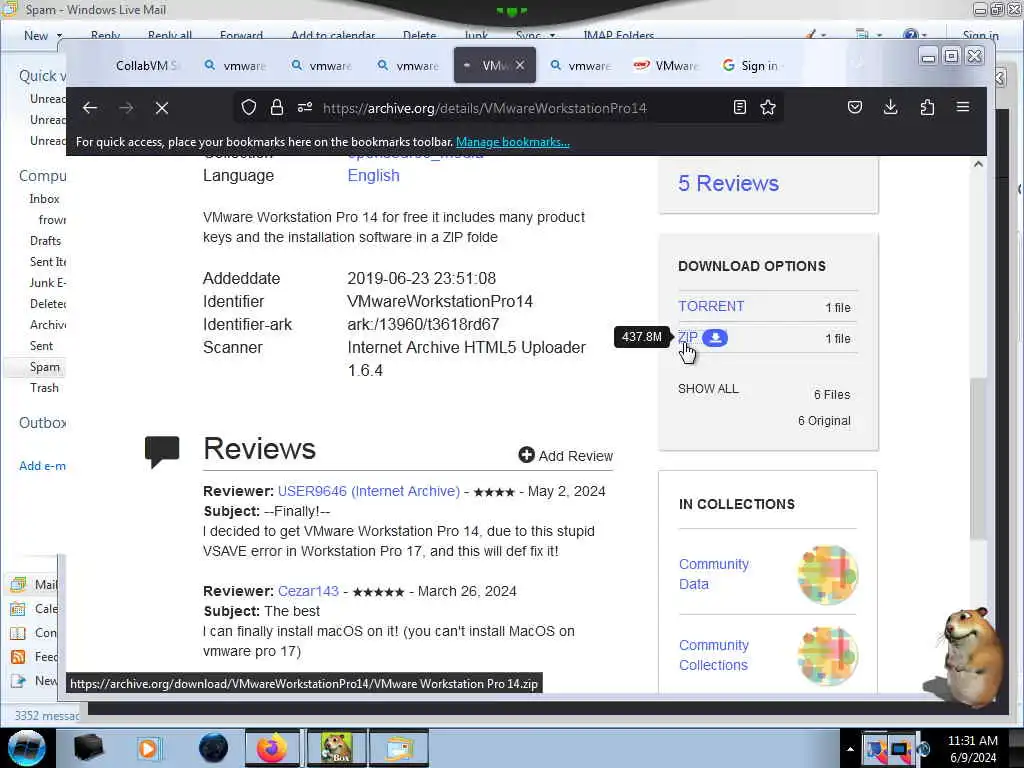Image resolution: width=1024 pixels, height=768 pixels.
Task: Select Inbox folder in Windows Live Mail
Action: (44, 199)
